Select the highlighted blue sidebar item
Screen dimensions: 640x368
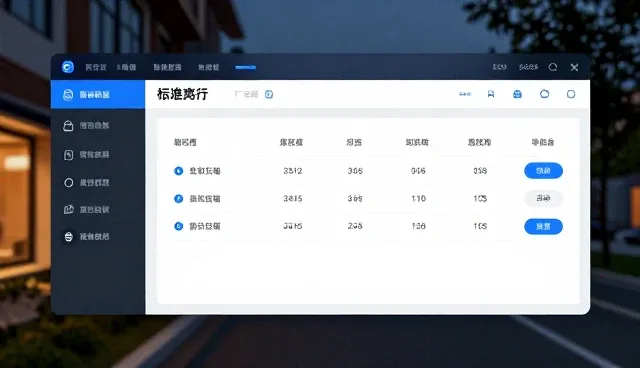click(98, 94)
